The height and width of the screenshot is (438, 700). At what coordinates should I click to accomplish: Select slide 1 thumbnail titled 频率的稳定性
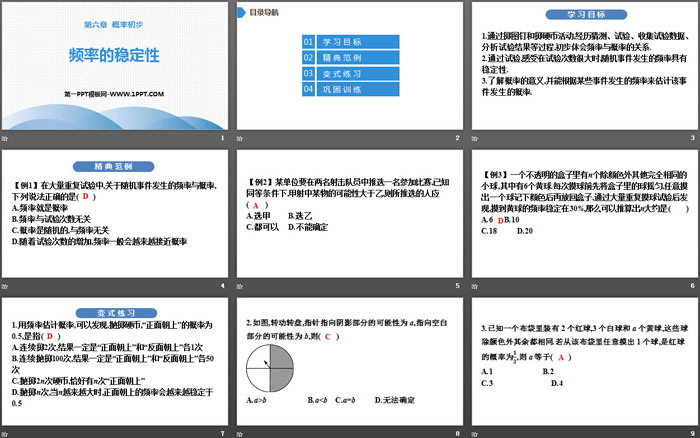coord(115,66)
